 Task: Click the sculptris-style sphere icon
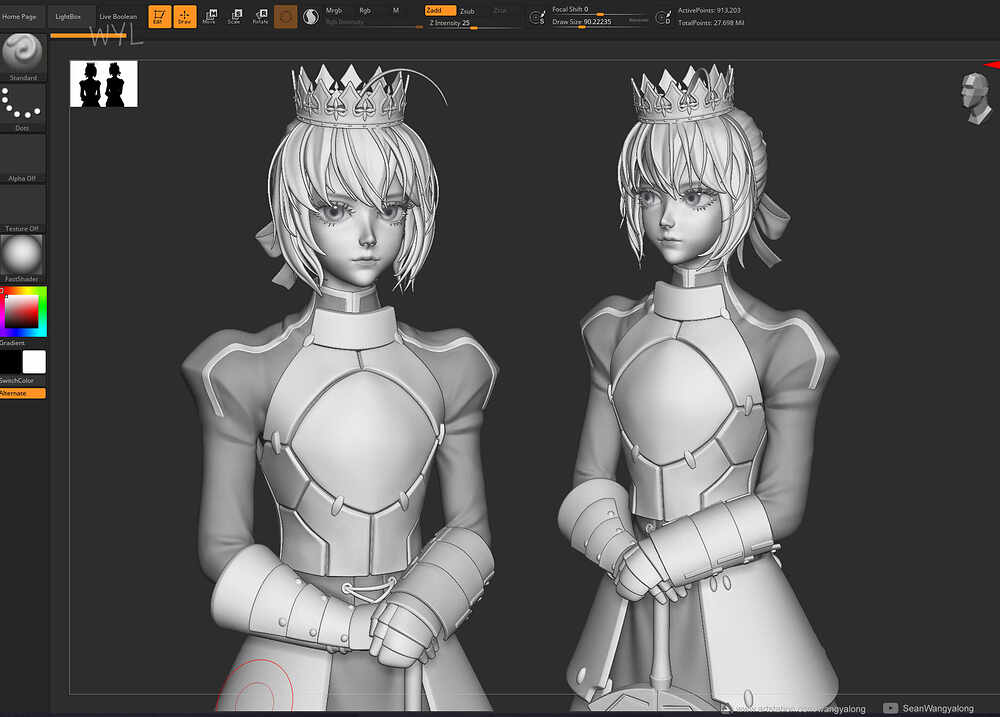click(x=311, y=17)
